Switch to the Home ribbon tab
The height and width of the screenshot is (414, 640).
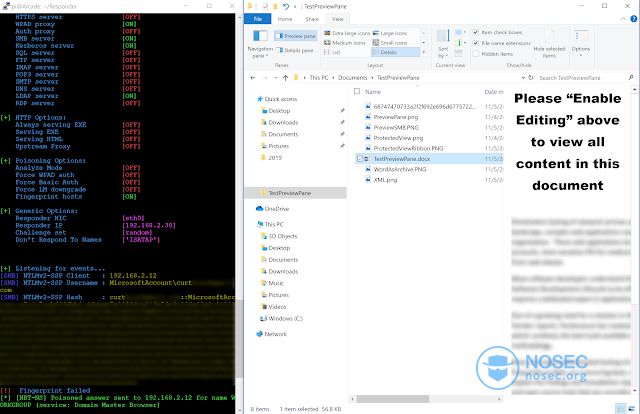click(284, 19)
